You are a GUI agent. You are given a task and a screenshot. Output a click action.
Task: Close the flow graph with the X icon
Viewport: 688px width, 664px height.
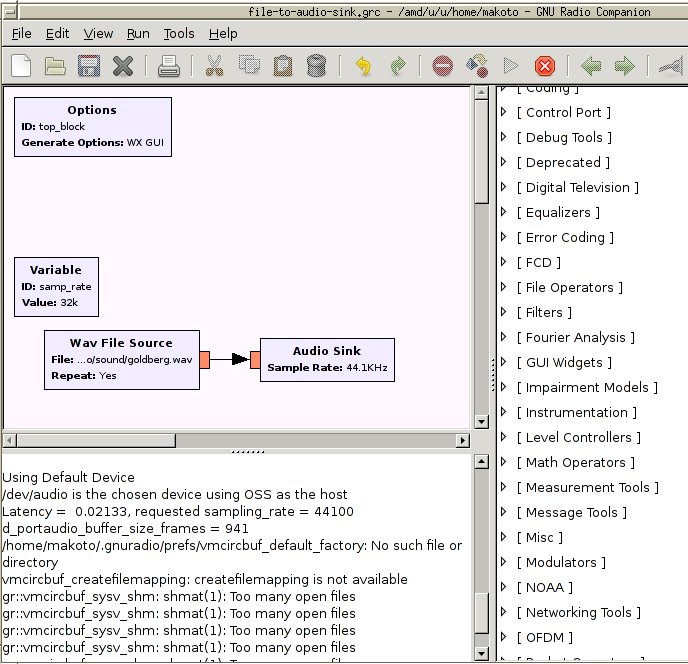[x=123, y=66]
